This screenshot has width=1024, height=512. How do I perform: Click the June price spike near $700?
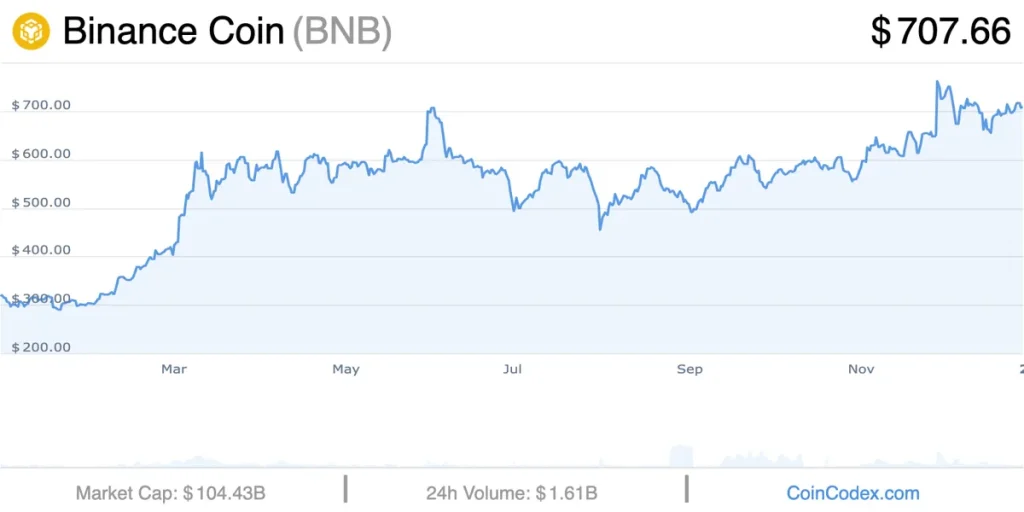coord(431,110)
